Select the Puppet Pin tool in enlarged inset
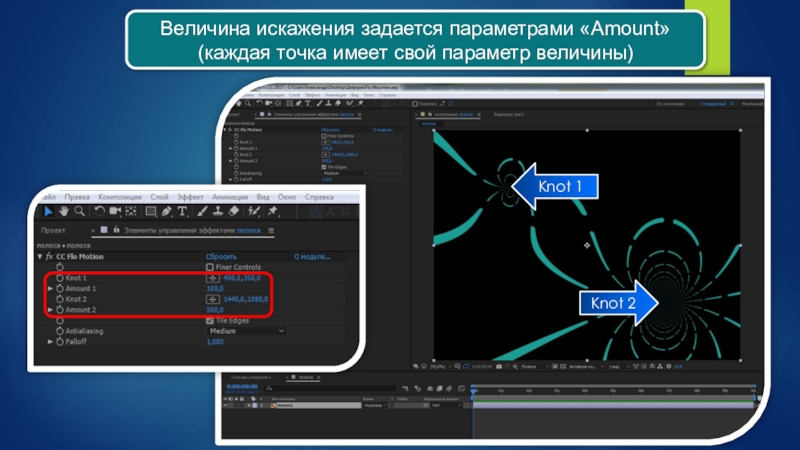This screenshot has height=450, width=800. (272, 211)
